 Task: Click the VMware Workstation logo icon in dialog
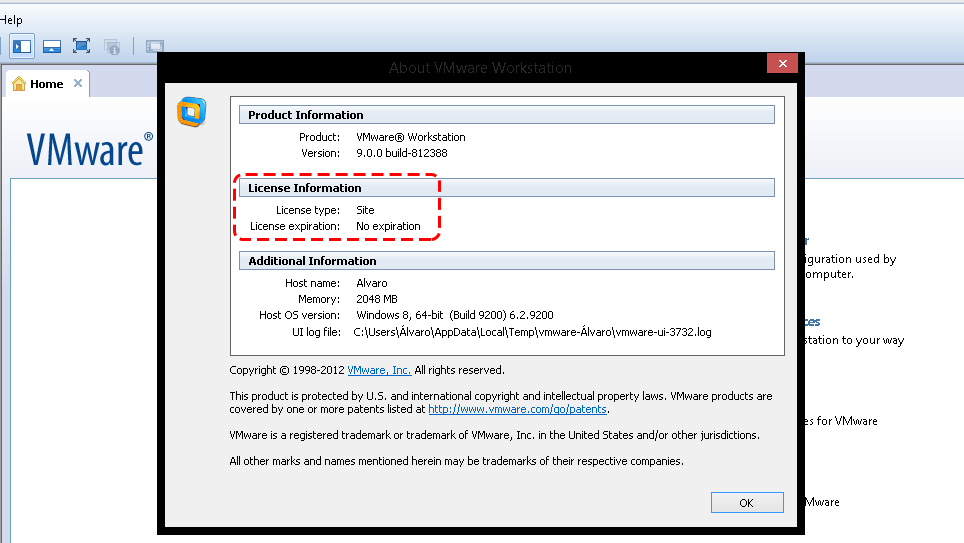click(192, 112)
